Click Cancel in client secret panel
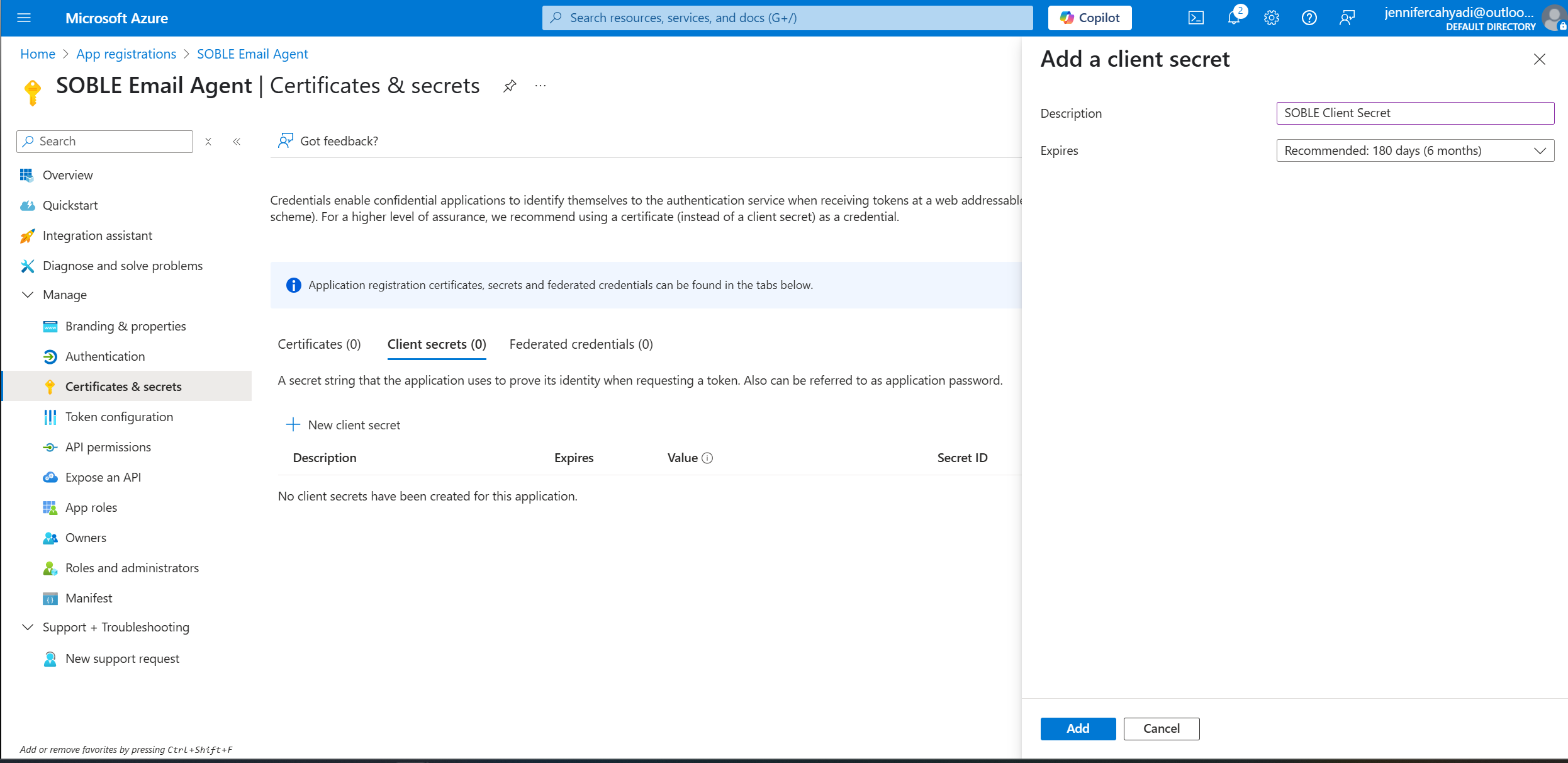The width and height of the screenshot is (1568, 763). point(1161,728)
